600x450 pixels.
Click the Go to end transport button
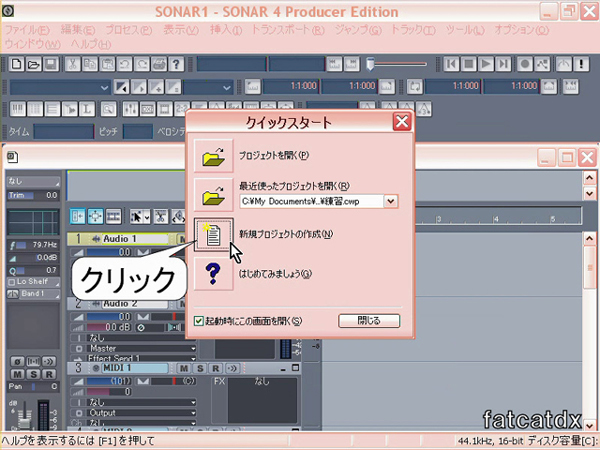[x=503, y=64]
